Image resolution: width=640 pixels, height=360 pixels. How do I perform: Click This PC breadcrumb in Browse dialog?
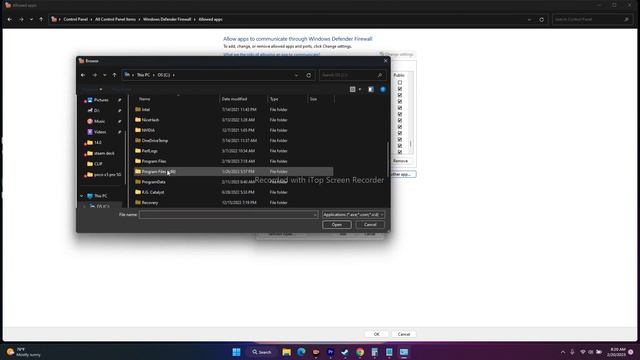coord(143,75)
